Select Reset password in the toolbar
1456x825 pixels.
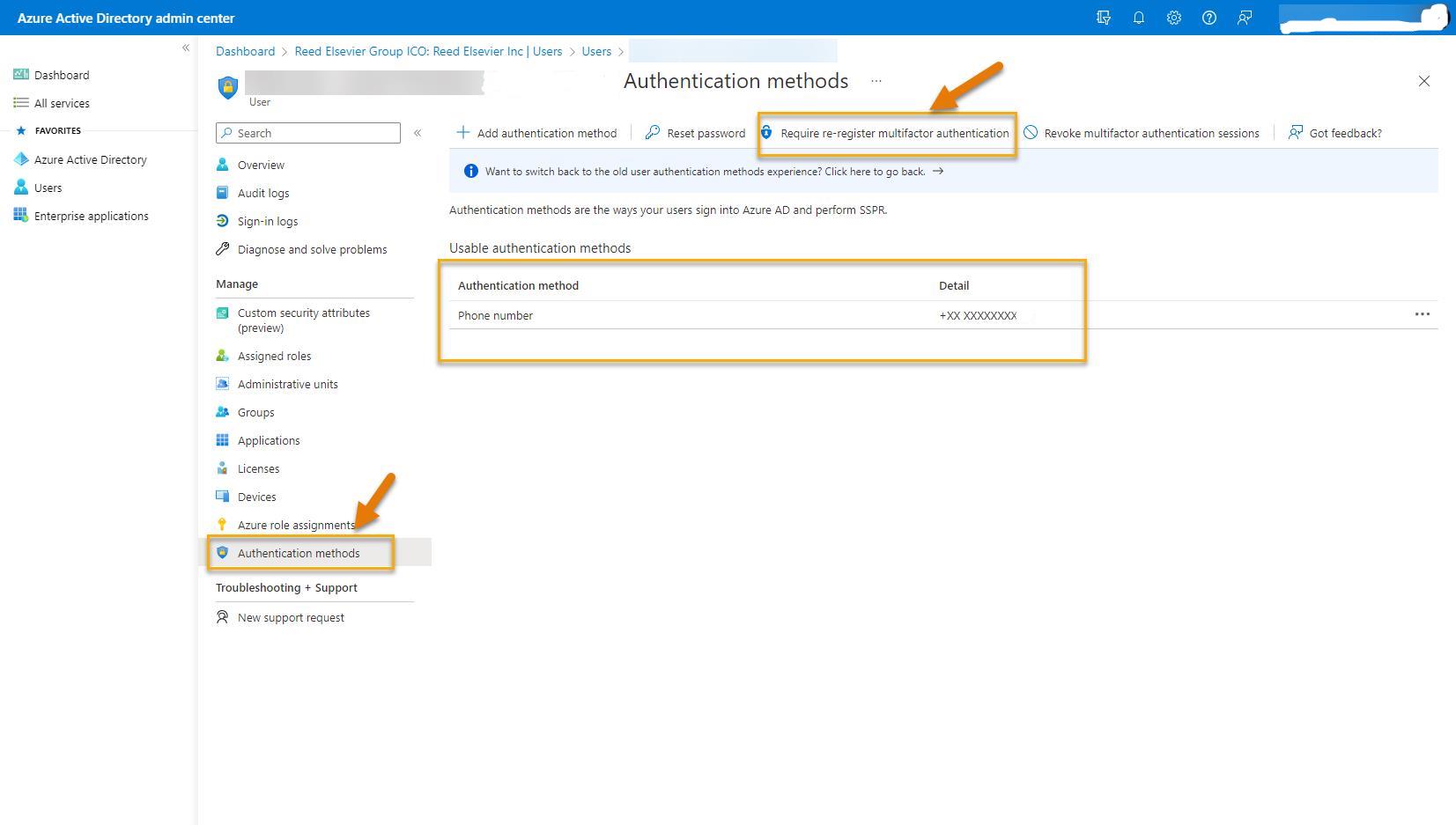[695, 133]
